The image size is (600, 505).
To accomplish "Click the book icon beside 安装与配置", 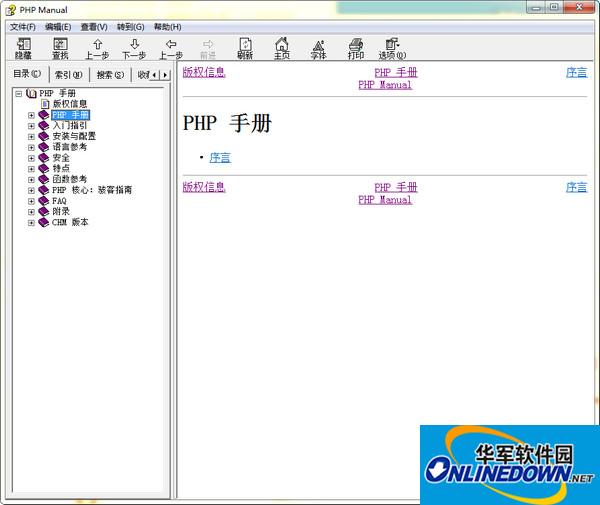I will pos(44,136).
